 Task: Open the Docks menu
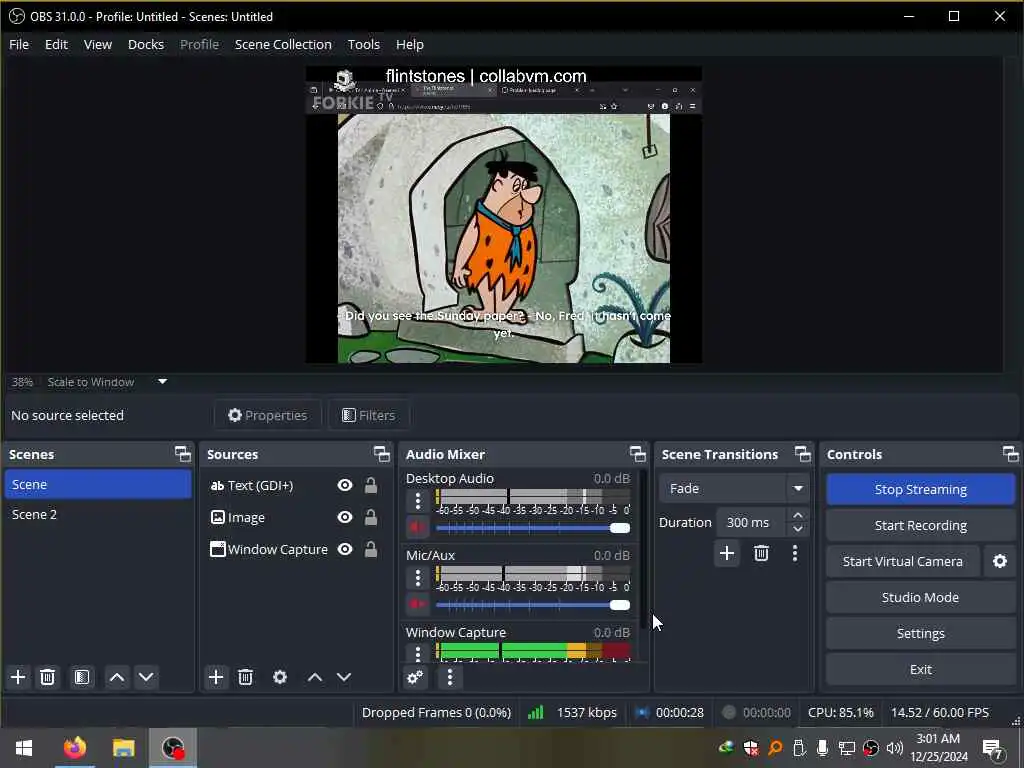(x=146, y=44)
